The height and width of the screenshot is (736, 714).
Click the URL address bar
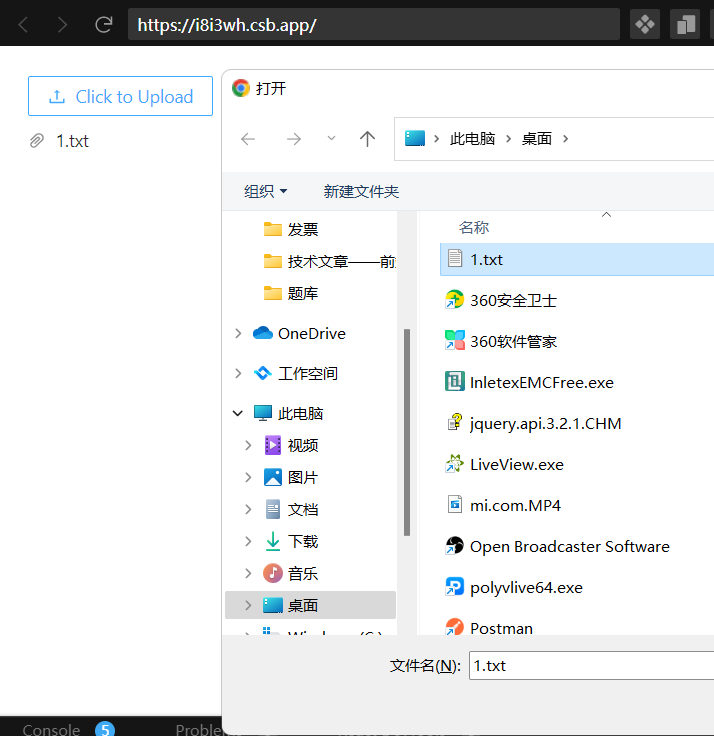pyautogui.click(x=374, y=24)
